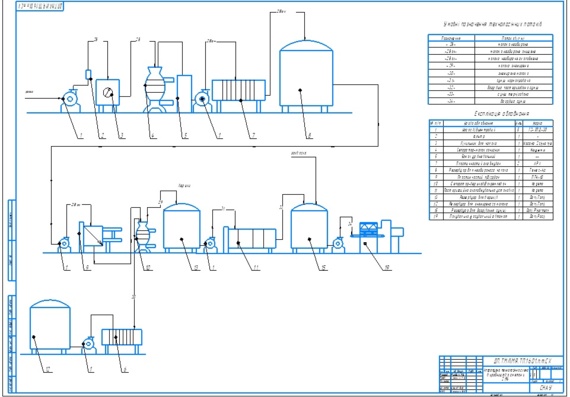570x397 pixels.
Task: Select the bottom-left tank labeled 12
Action: (x=50, y=326)
